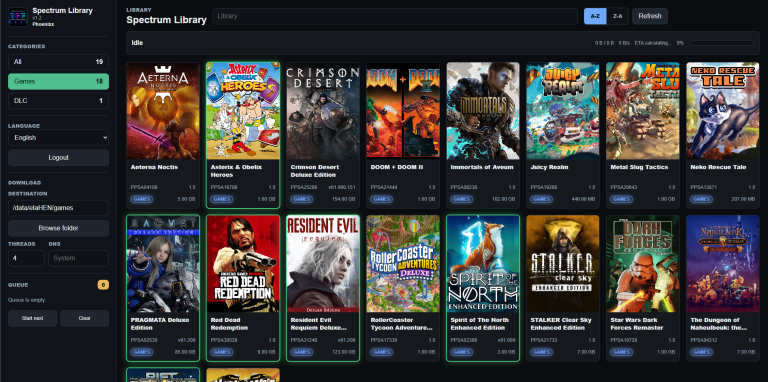The width and height of the screenshot is (768, 382).
Task: Open the RollerCoaster Tycoon Adventures cover
Action: pos(403,264)
